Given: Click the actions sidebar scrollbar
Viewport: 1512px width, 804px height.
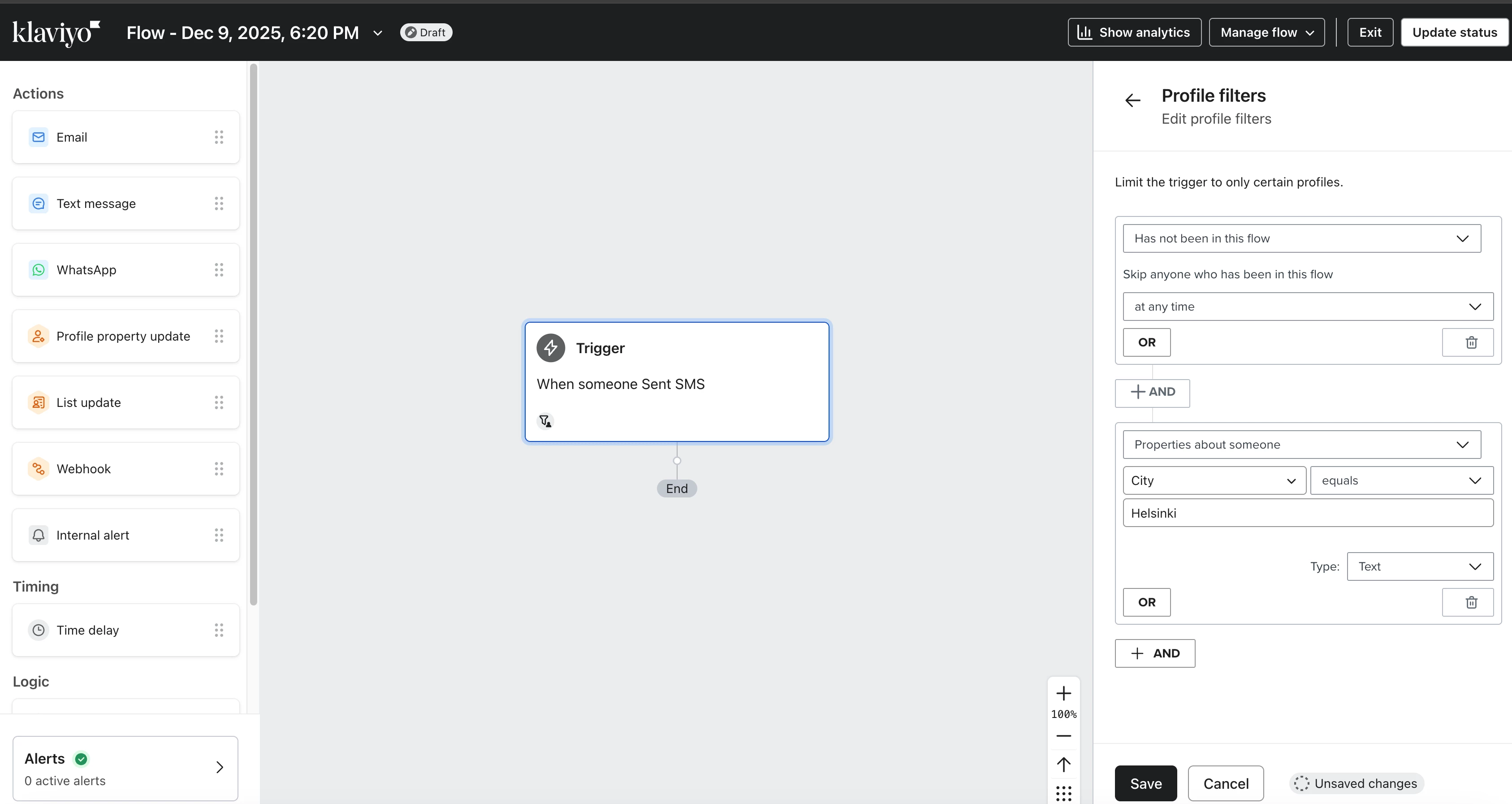Looking at the screenshot, I should 254,334.
